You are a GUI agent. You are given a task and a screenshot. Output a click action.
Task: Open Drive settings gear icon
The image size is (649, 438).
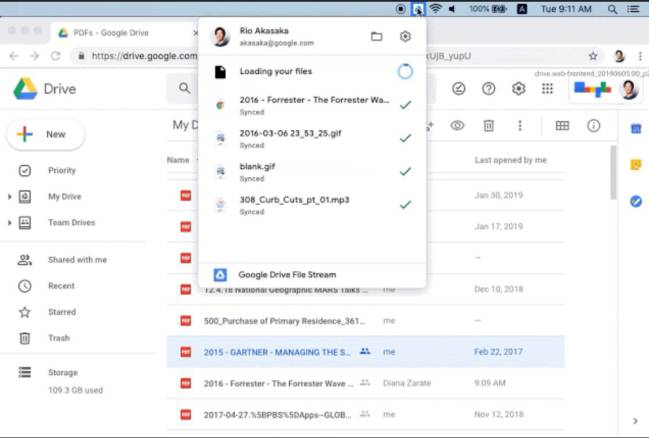coord(518,89)
